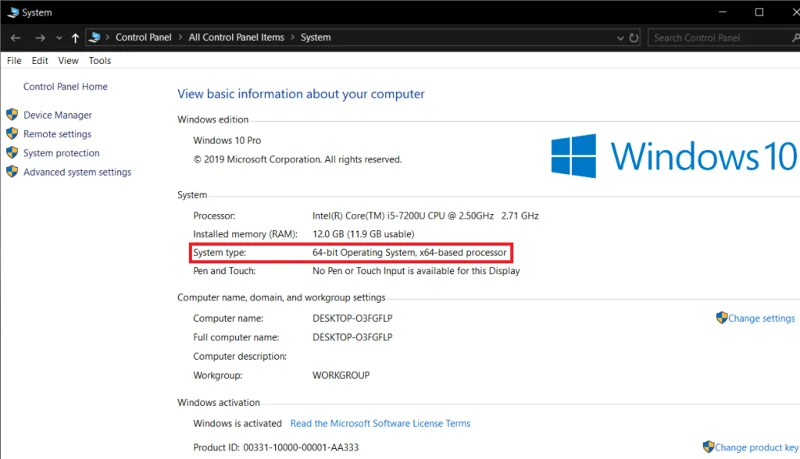Image resolution: width=800 pixels, height=459 pixels.
Task: Select the No Pen or Touch Input text
Action: (x=416, y=271)
